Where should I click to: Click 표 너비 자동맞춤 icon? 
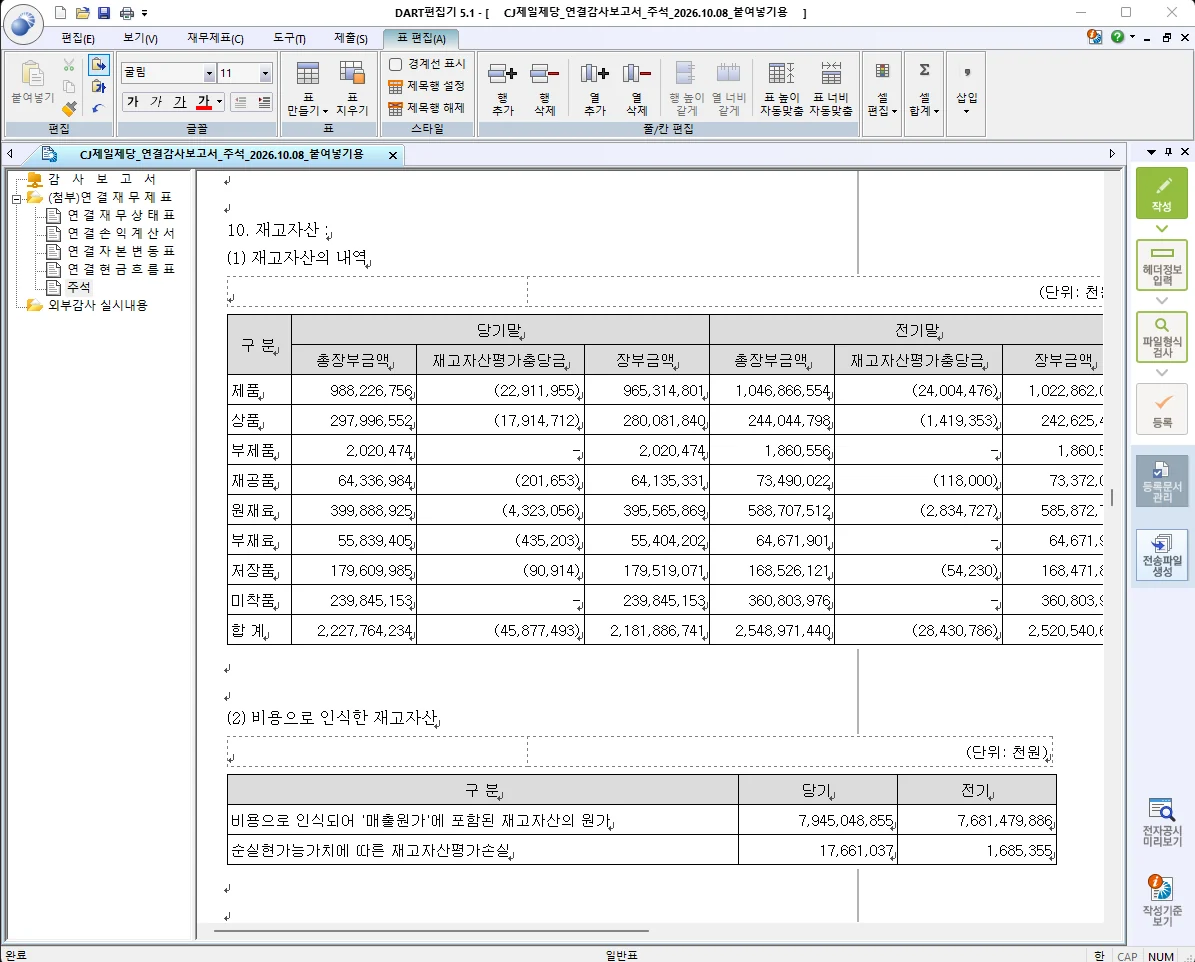831,88
